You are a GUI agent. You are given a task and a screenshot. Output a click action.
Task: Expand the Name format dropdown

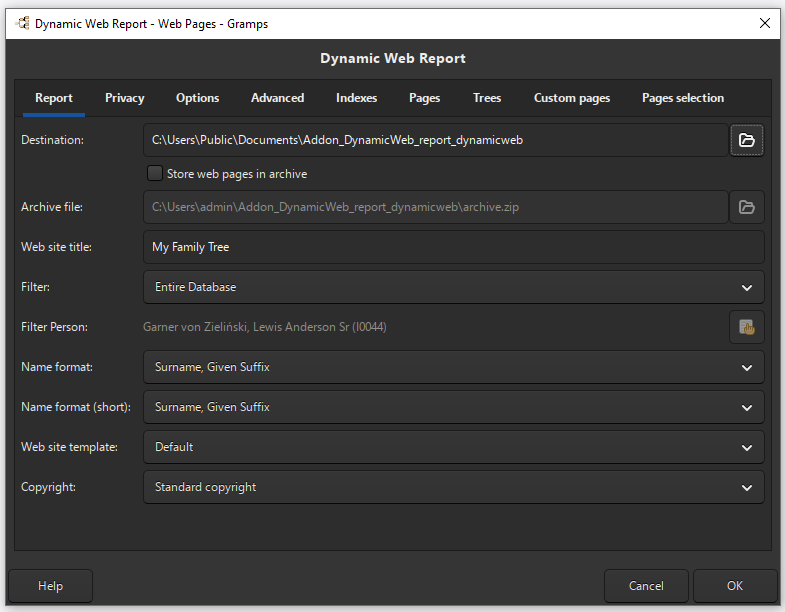pyautogui.click(x=454, y=367)
